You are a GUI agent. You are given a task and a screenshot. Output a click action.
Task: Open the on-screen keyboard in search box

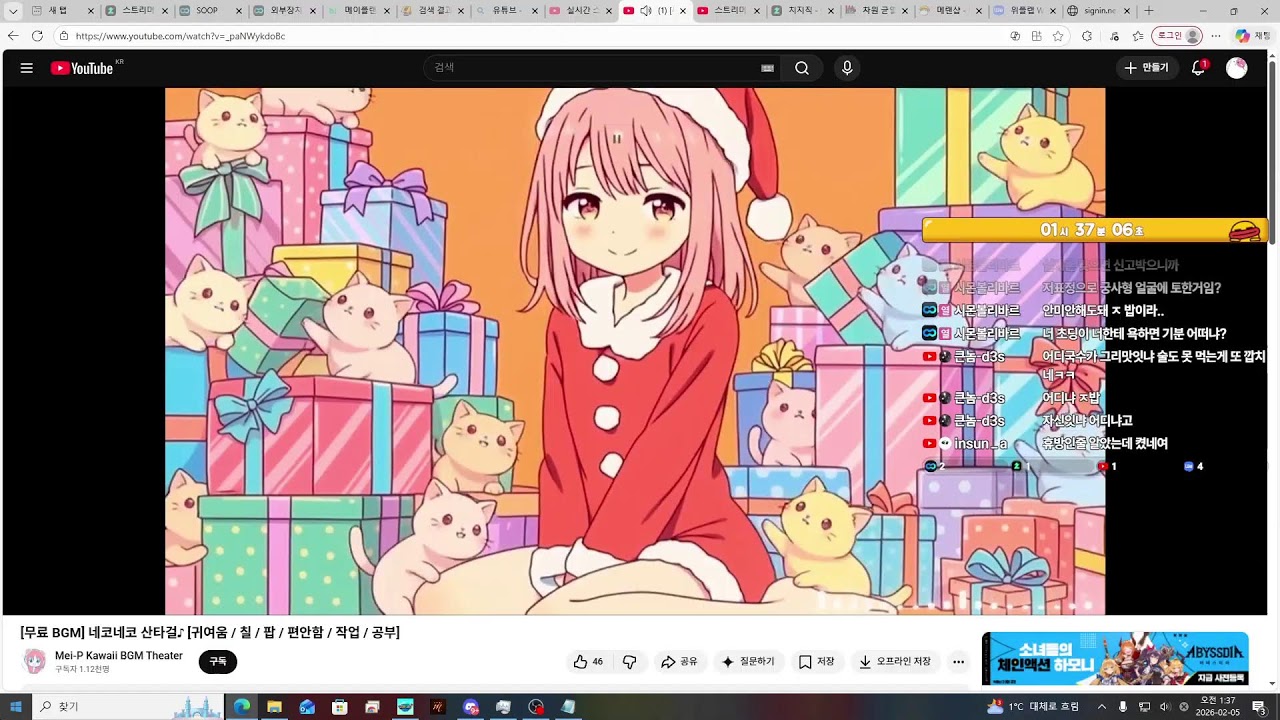[x=767, y=68]
